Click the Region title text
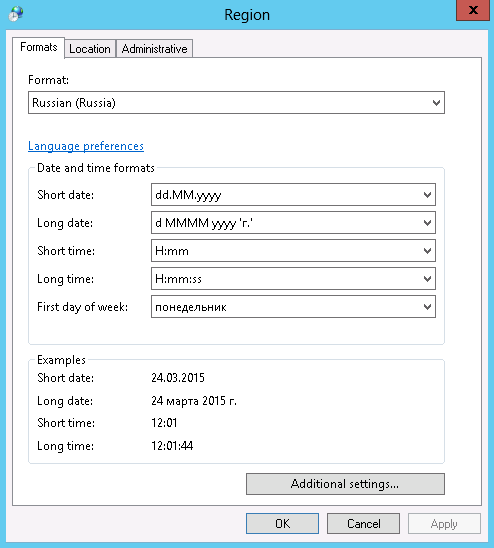Image resolution: width=494 pixels, height=548 pixels. pos(247,15)
